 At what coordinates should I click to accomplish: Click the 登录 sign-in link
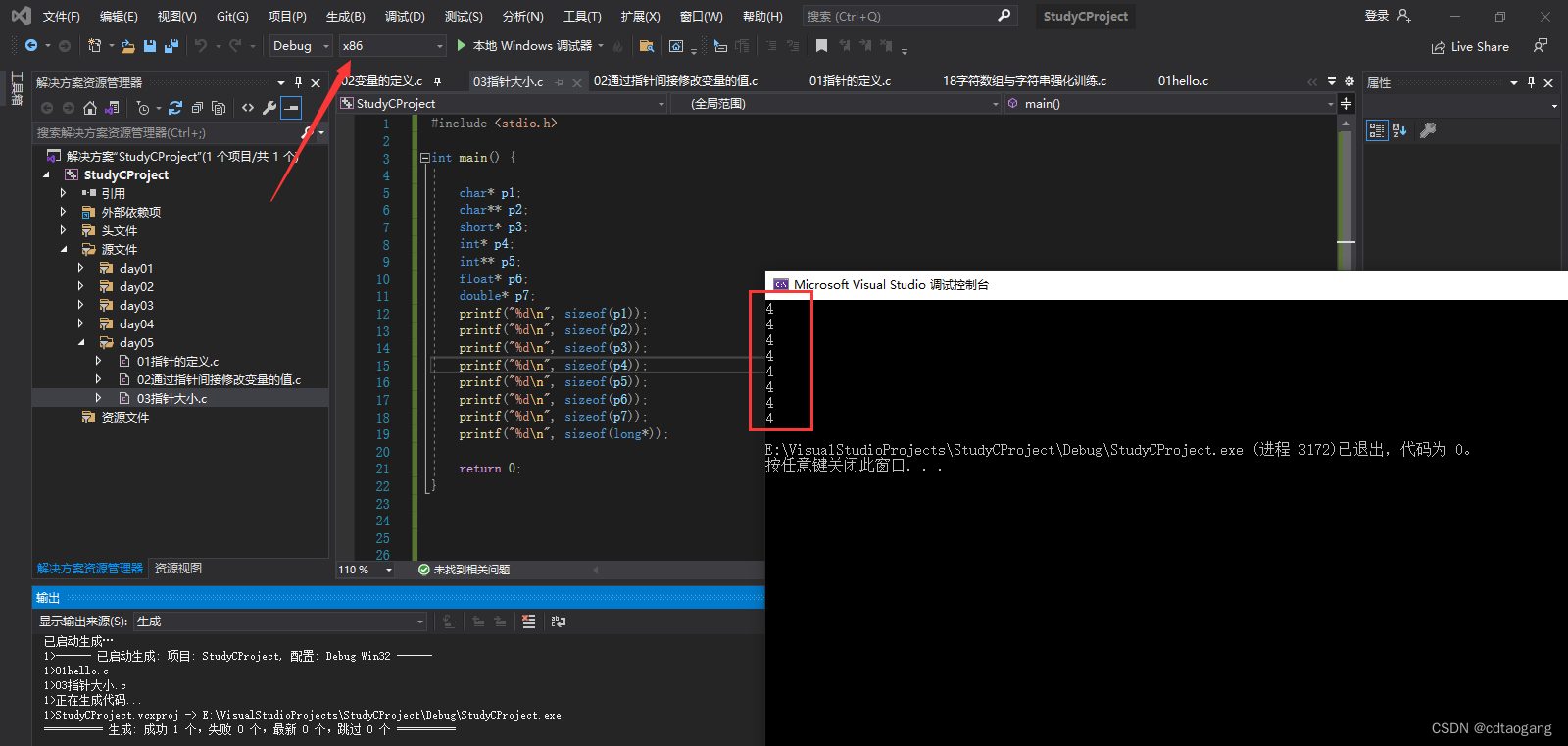click(x=1376, y=16)
